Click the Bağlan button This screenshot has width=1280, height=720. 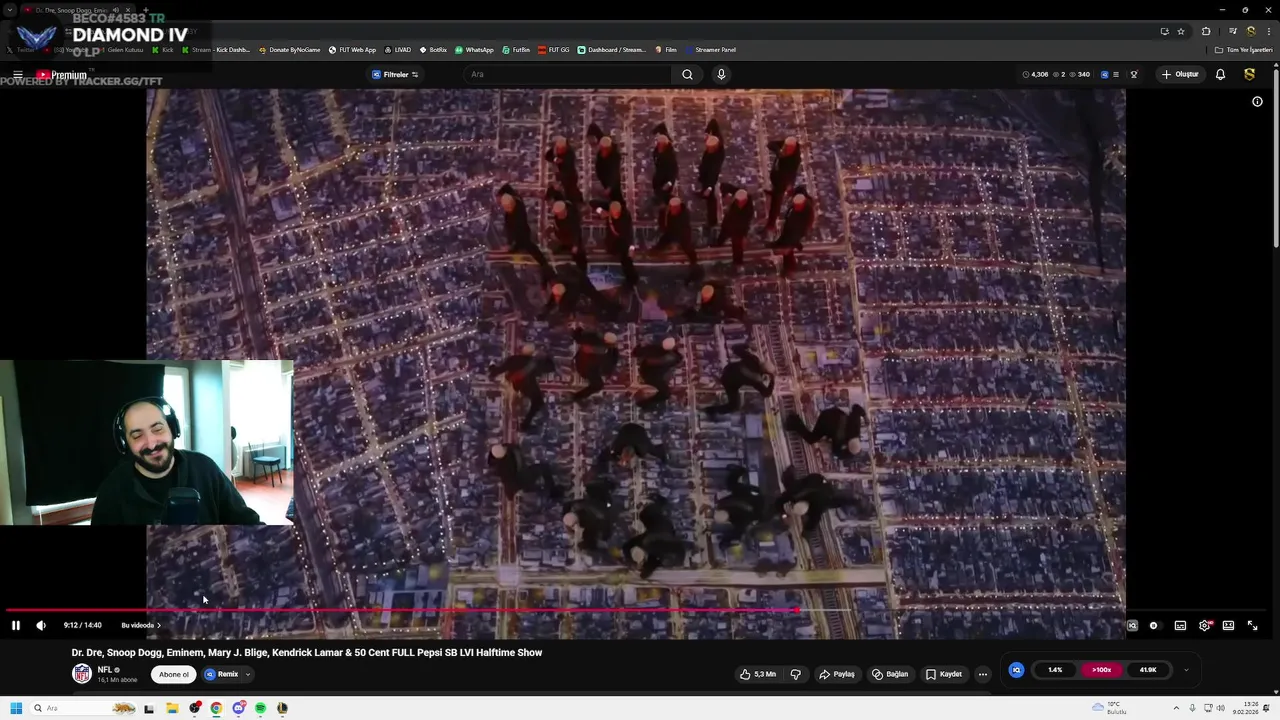(890, 674)
